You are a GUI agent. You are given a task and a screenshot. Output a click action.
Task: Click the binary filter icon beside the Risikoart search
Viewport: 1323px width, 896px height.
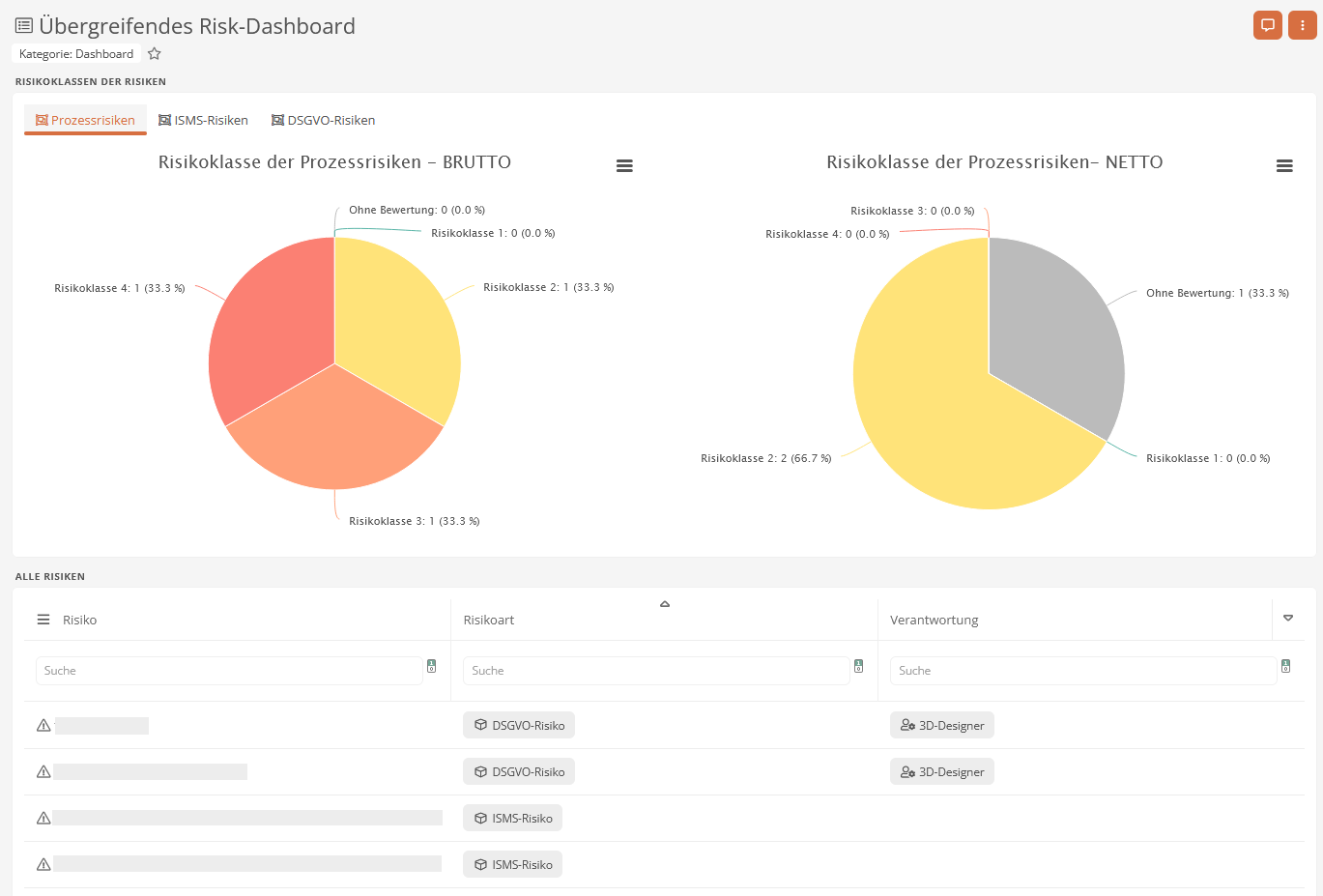pyautogui.click(x=858, y=666)
